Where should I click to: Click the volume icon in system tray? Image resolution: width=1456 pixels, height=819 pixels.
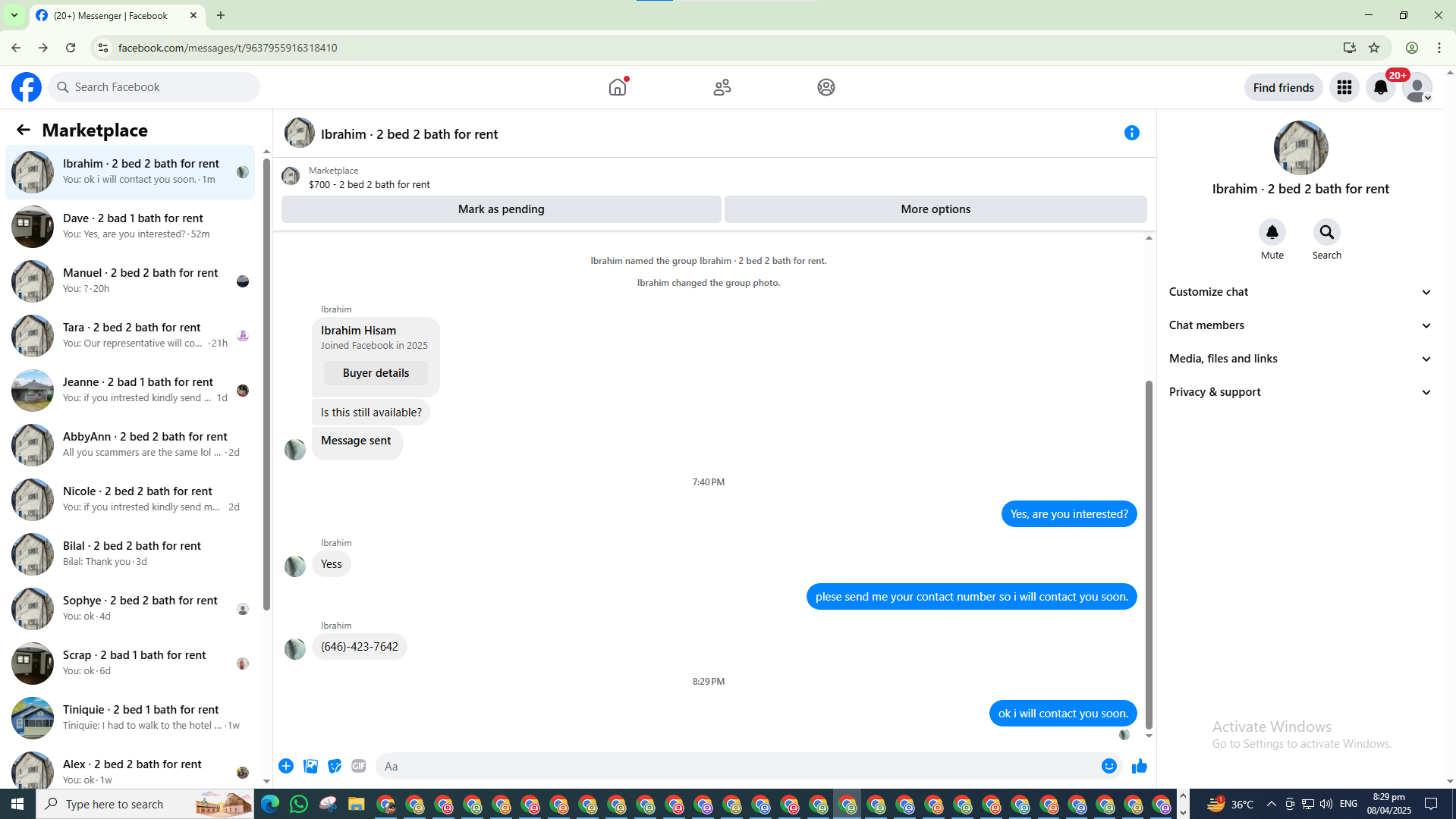coord(1325,804)
